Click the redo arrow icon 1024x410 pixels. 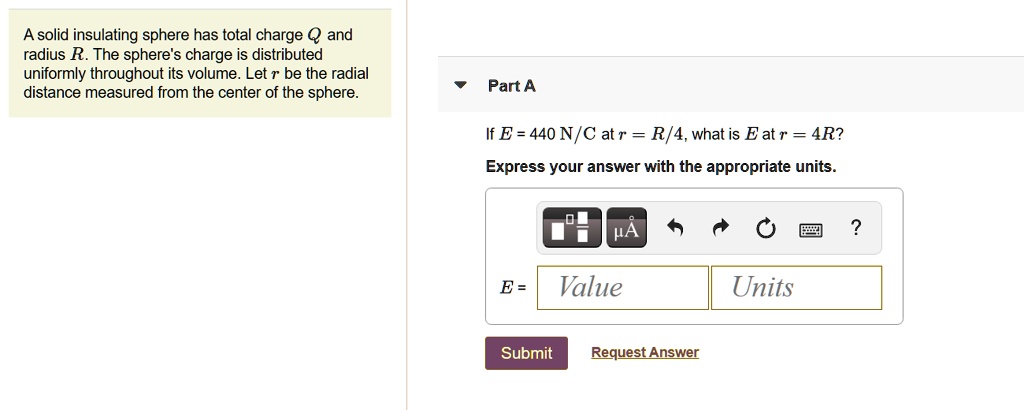pyautogui.click(x=720, y=229)
